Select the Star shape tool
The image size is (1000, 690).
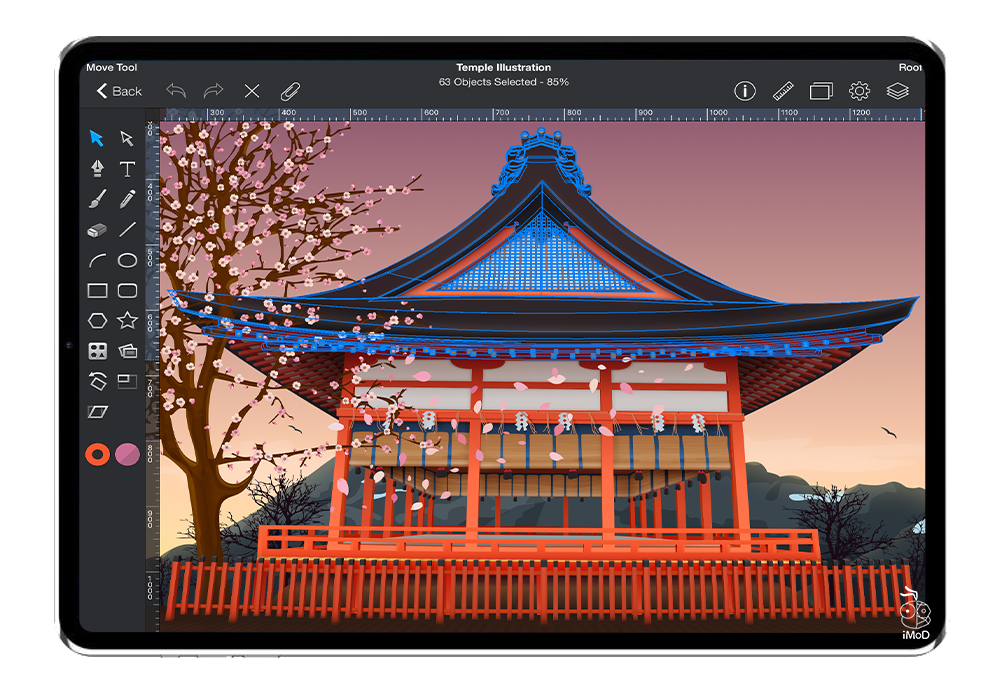click(127, 321)
